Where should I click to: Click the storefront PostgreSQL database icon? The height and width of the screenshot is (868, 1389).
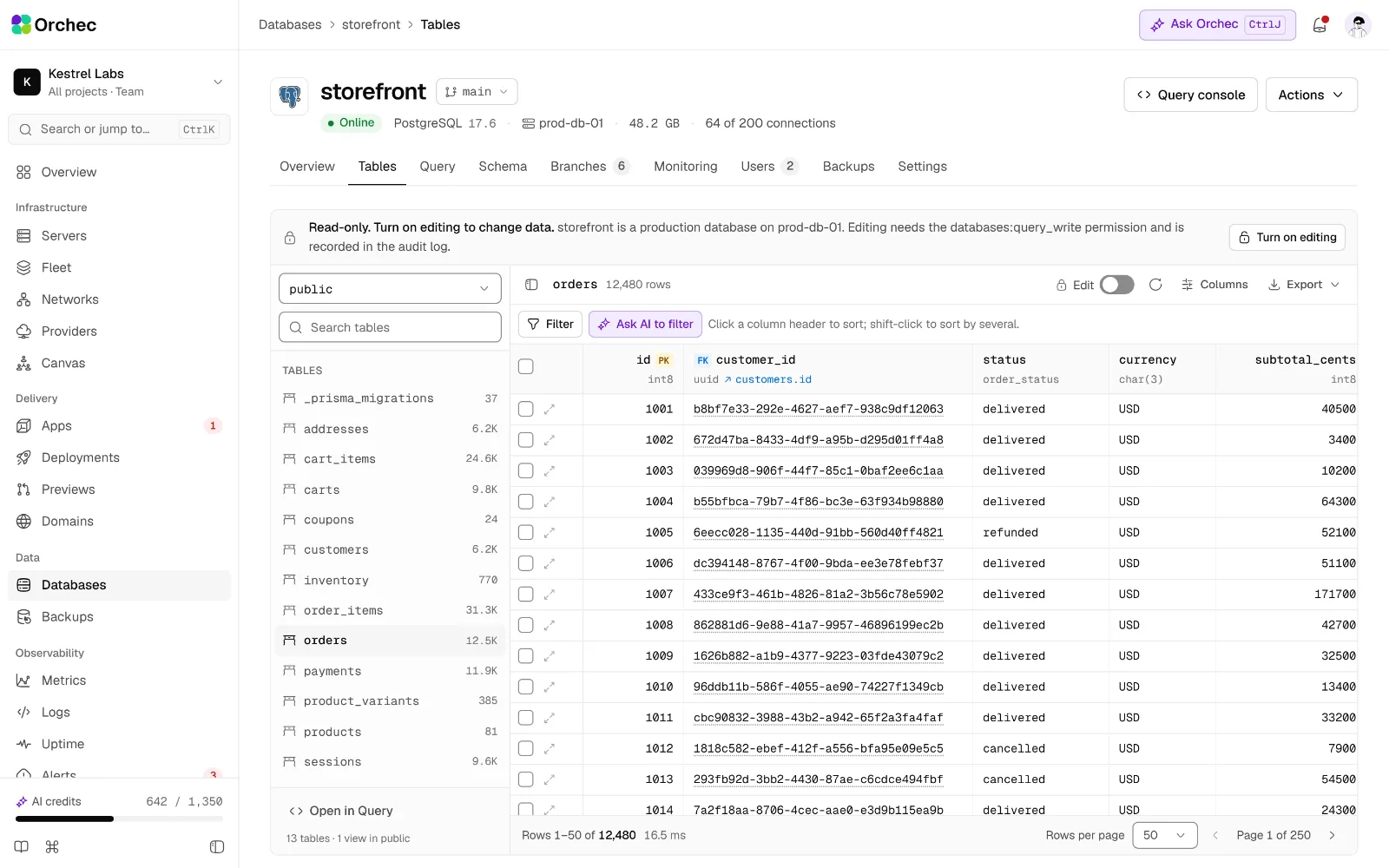(290, 96)
